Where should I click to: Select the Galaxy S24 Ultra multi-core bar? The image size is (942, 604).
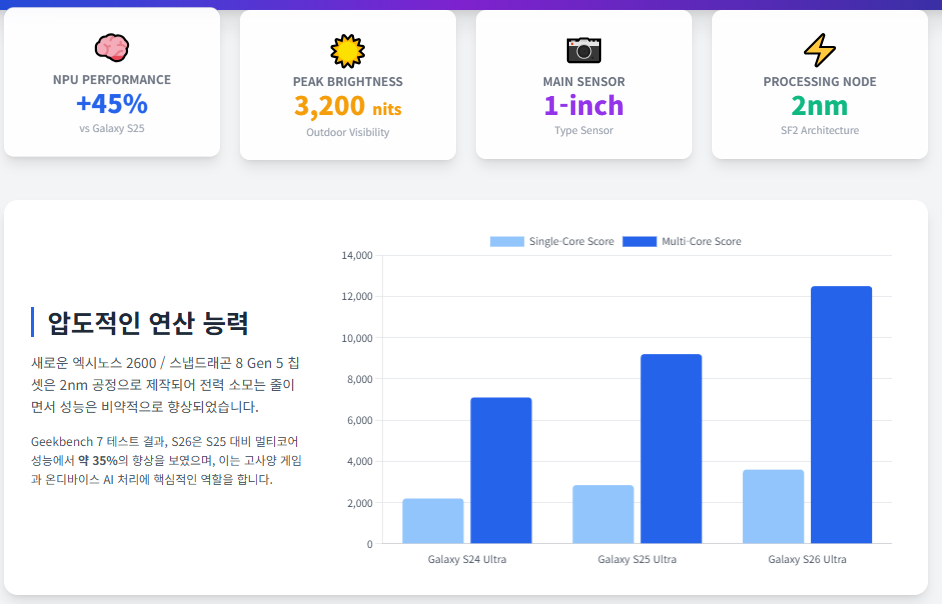tap(501, 471)
